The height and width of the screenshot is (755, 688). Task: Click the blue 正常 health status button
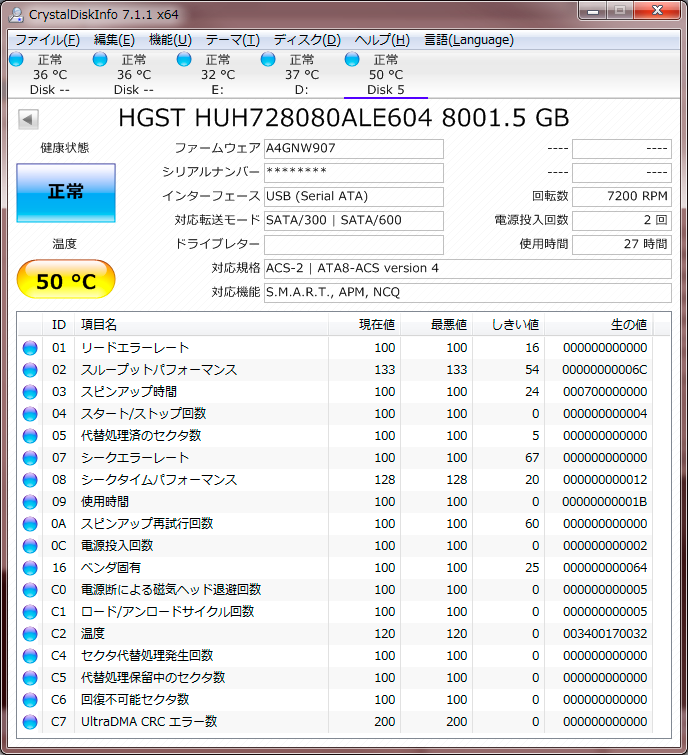[66, 192]
